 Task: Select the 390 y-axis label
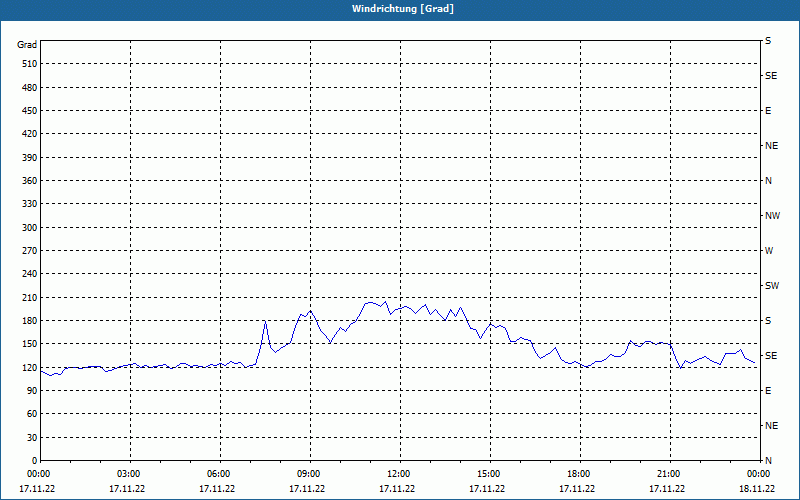coord(30,158)
